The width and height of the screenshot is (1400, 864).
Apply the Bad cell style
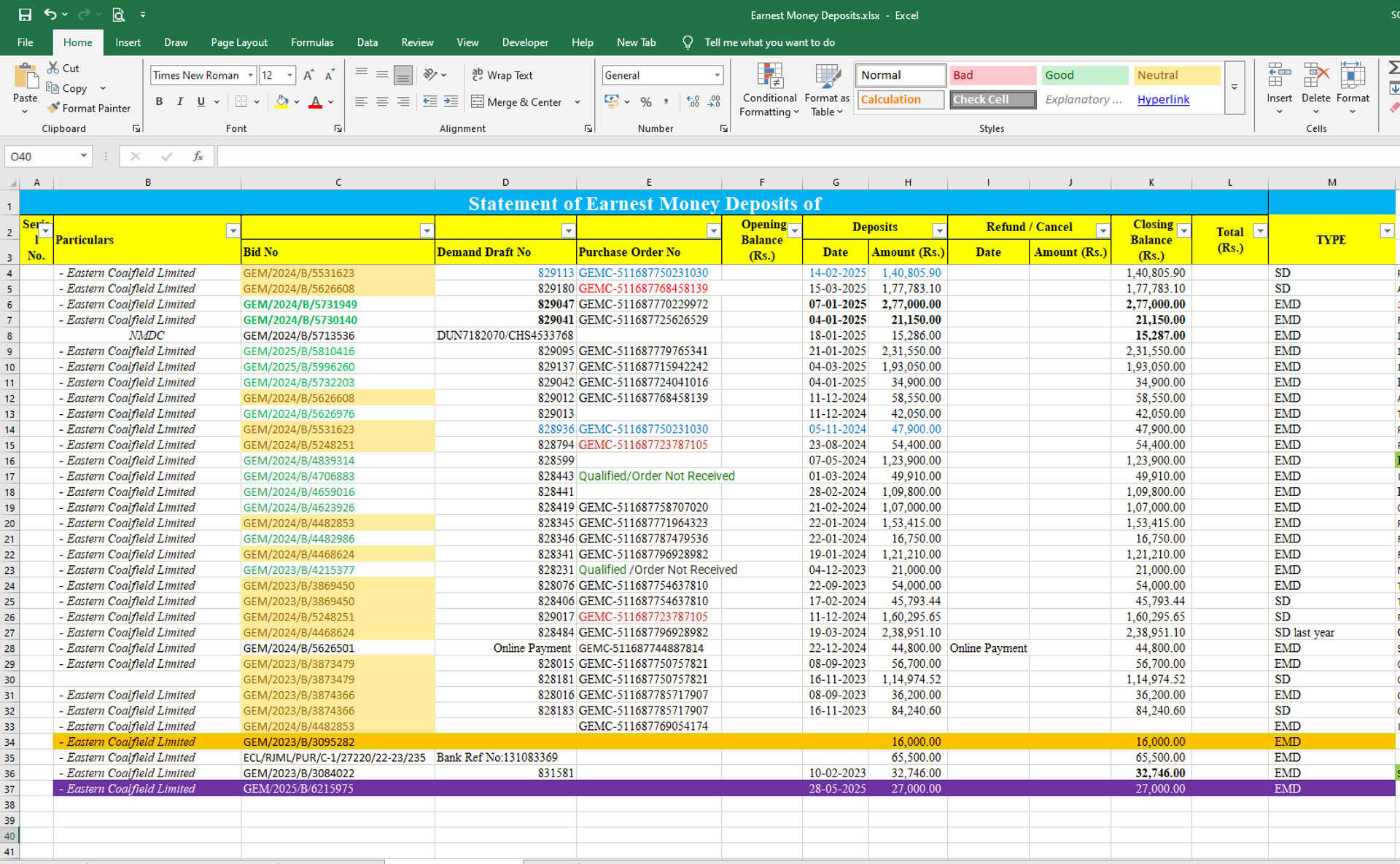(x=992, y=75)
